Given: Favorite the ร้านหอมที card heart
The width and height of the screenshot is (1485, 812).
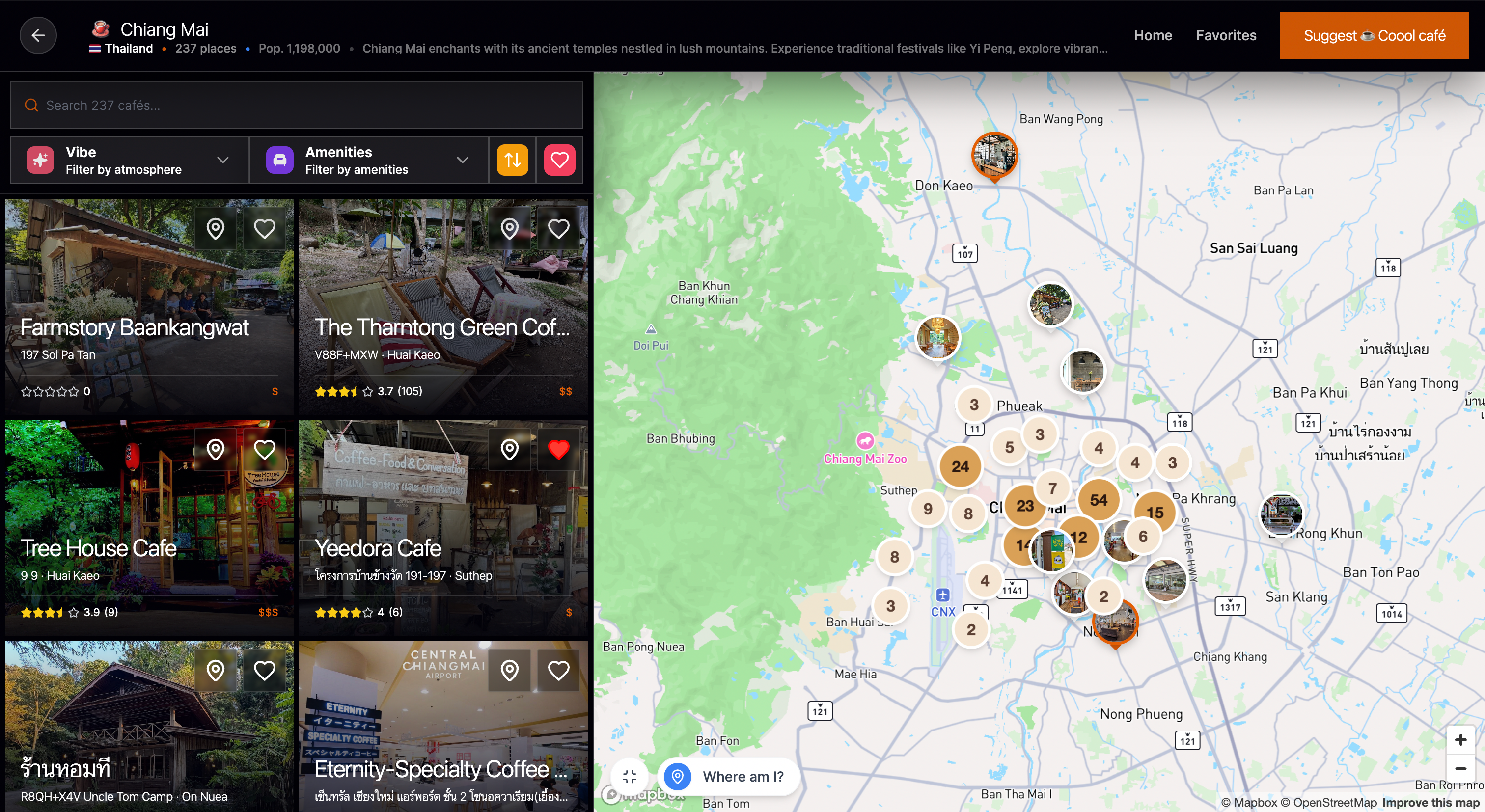Looking at the screenshot, I should (x=265, y=670).
